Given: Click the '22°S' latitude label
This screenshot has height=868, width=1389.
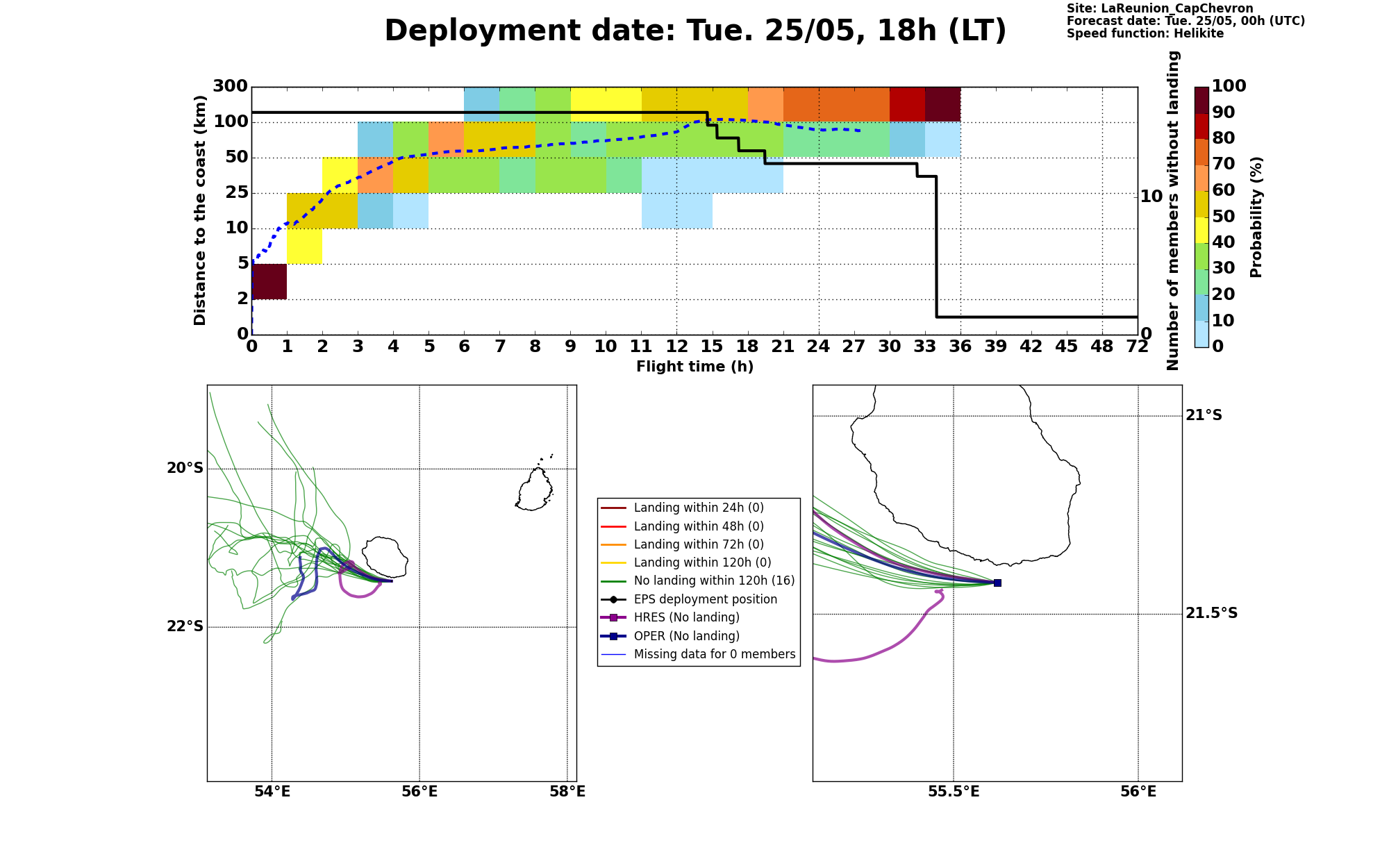Looking at the screenshot, I should [185, 627].
